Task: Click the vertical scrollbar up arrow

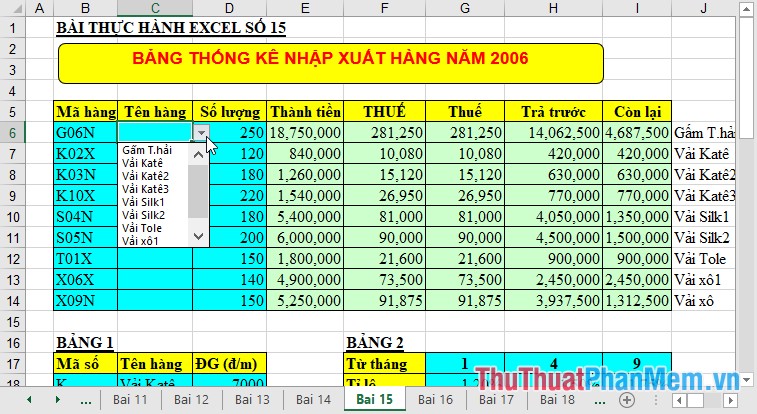Action: pyautogui.click(x=746, y=7)
